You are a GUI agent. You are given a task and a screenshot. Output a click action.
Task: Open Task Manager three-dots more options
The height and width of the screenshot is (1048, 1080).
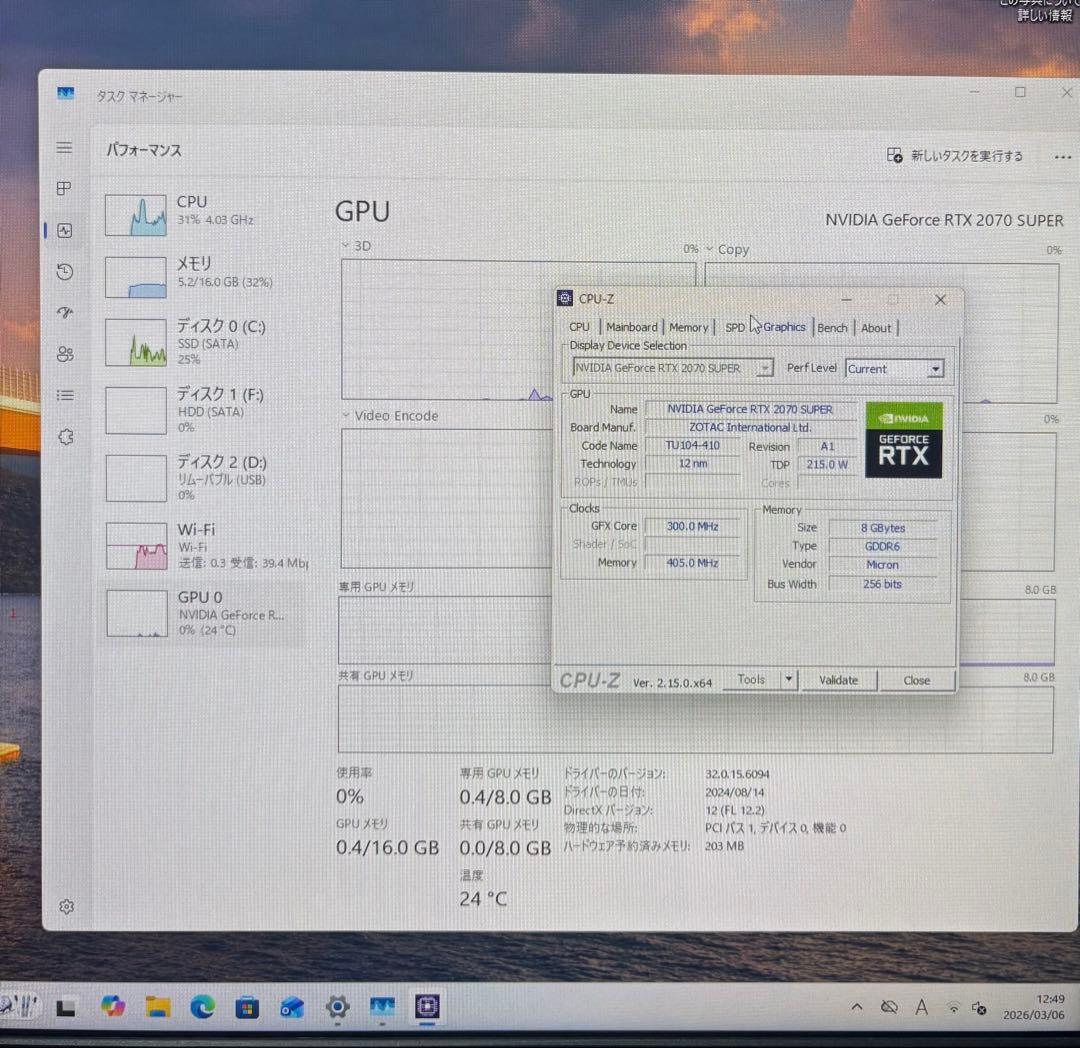[1062, 157]
